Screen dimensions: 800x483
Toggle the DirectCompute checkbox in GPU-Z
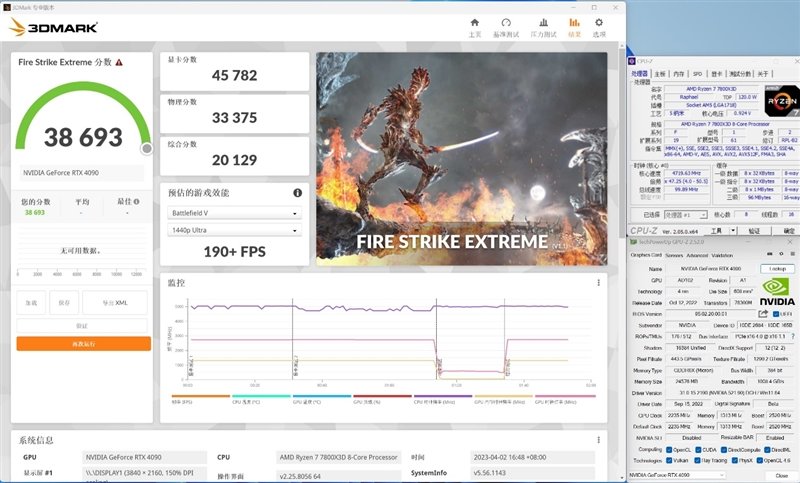tap(723, 450)
